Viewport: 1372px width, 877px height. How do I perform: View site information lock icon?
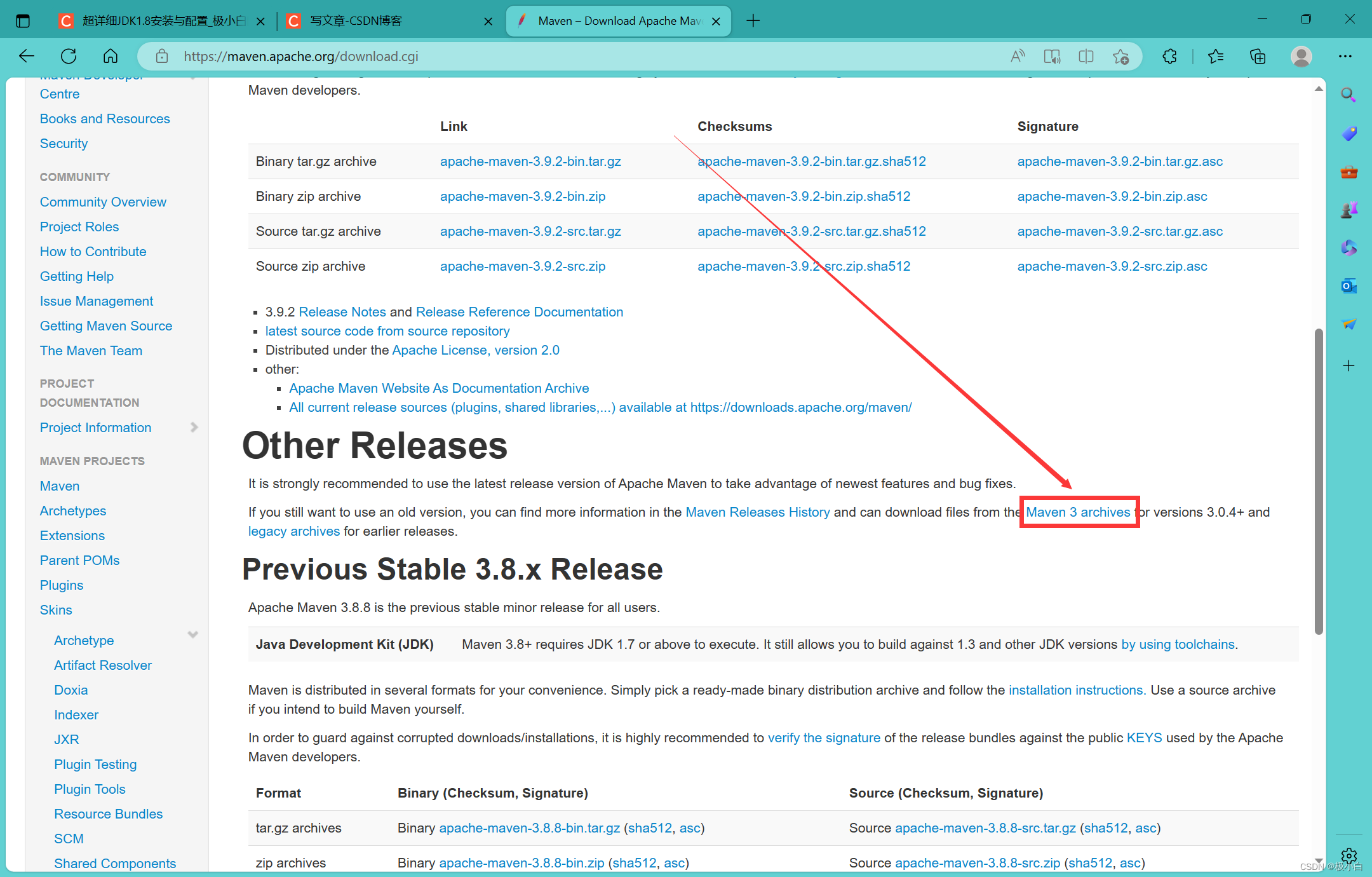[162, 57]
